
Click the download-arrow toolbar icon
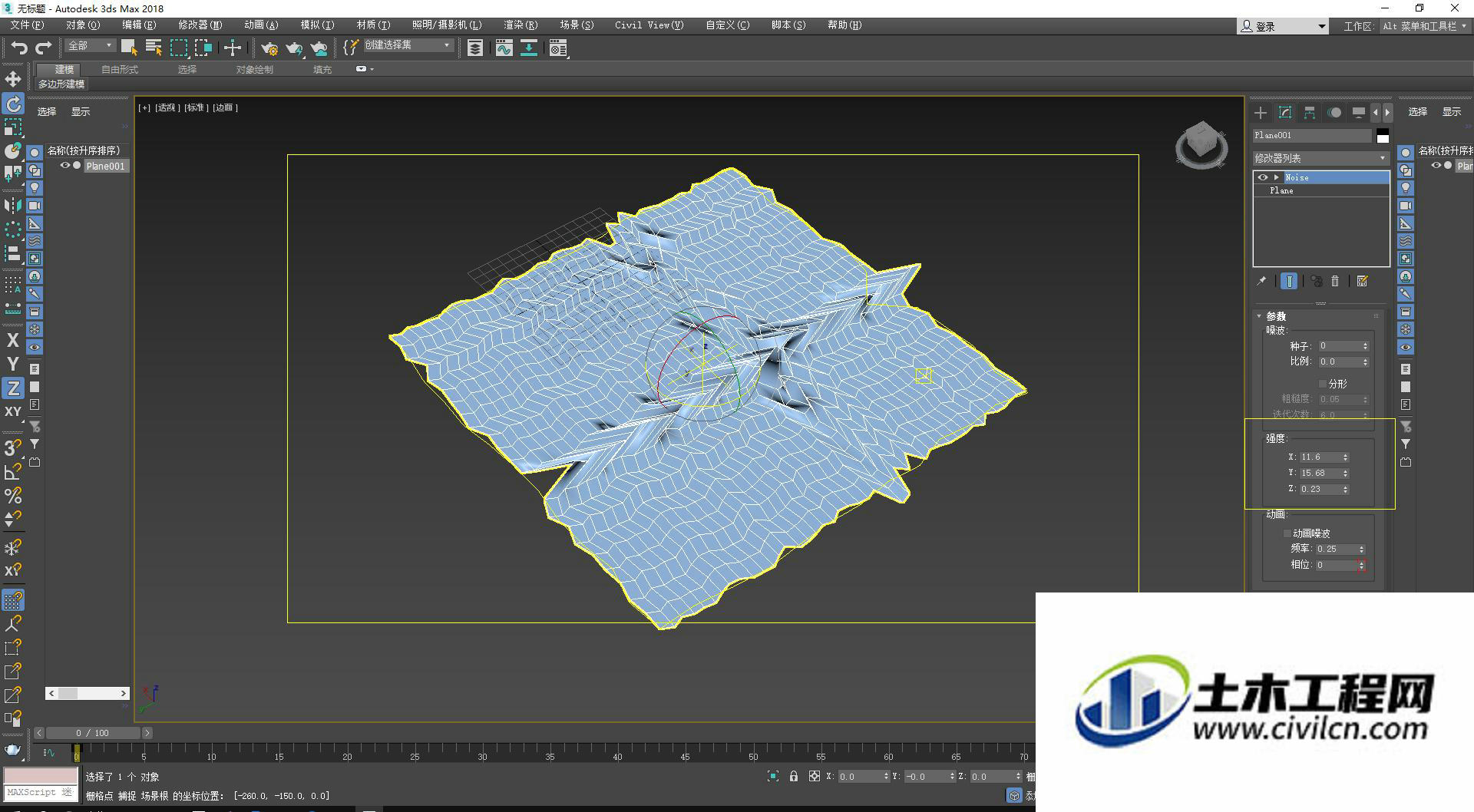click(529, 48)
